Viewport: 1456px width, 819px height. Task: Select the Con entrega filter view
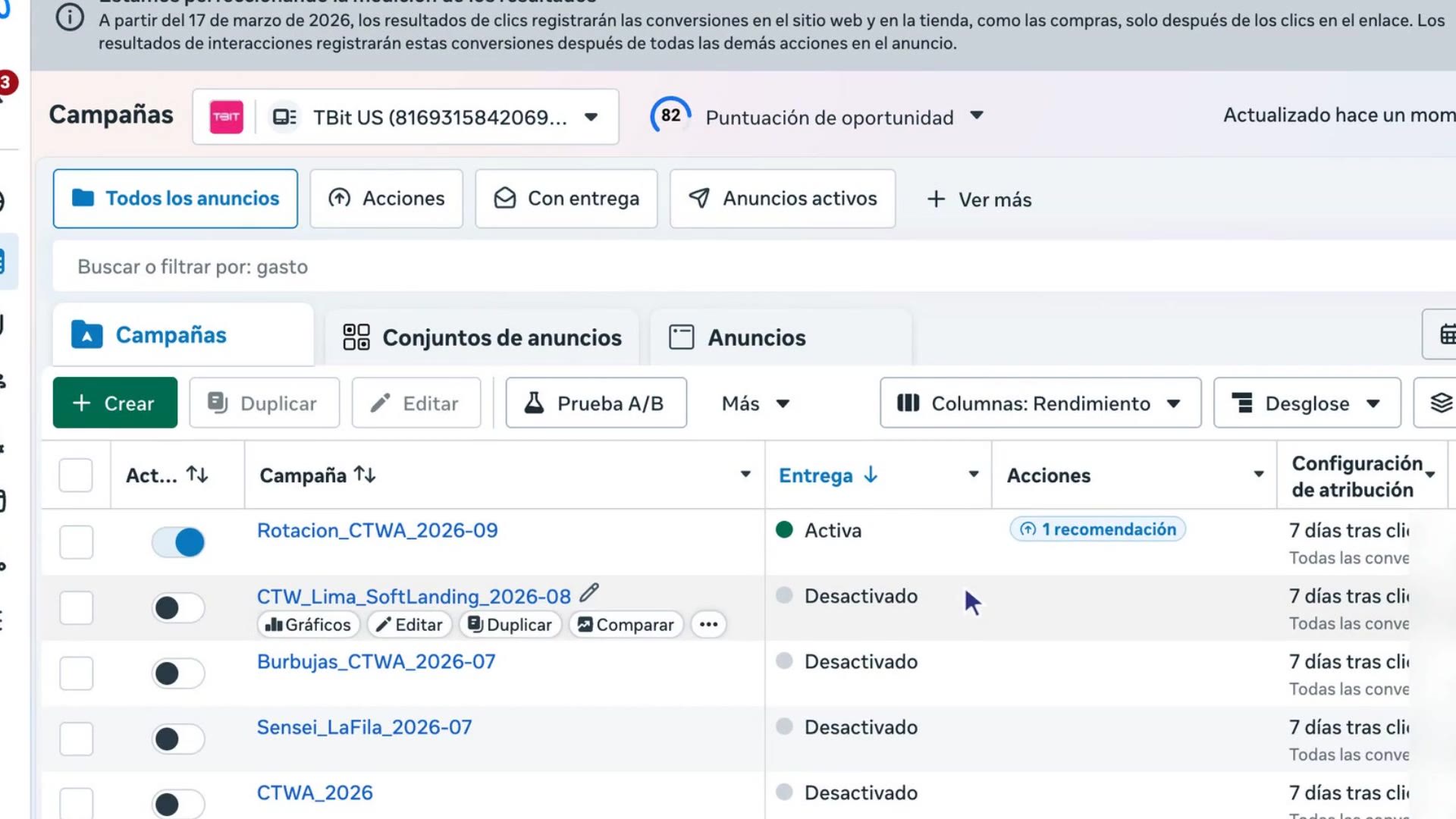pos(566,199)
